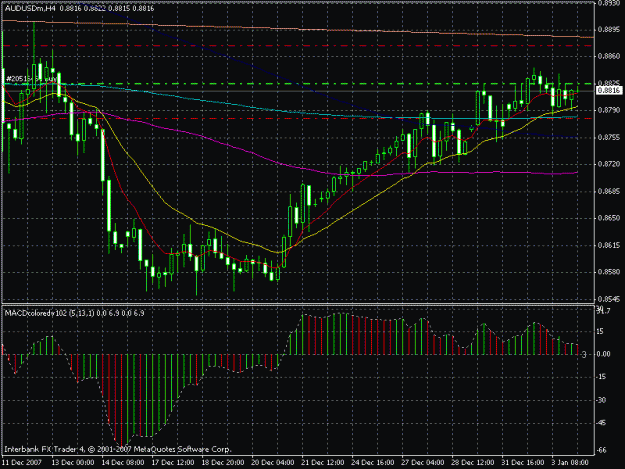Click the current price tag 0.8816

tap(609, 91)
